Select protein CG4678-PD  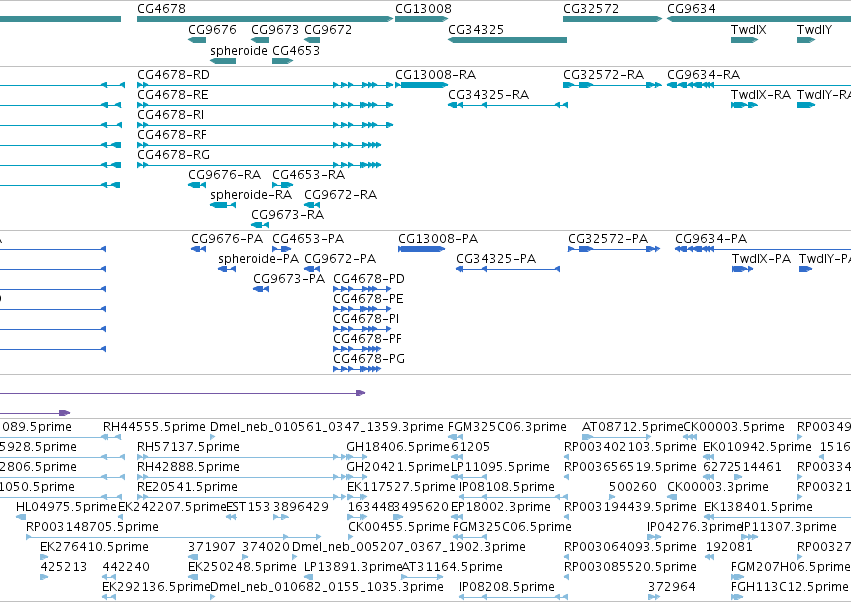pos(369,279)
